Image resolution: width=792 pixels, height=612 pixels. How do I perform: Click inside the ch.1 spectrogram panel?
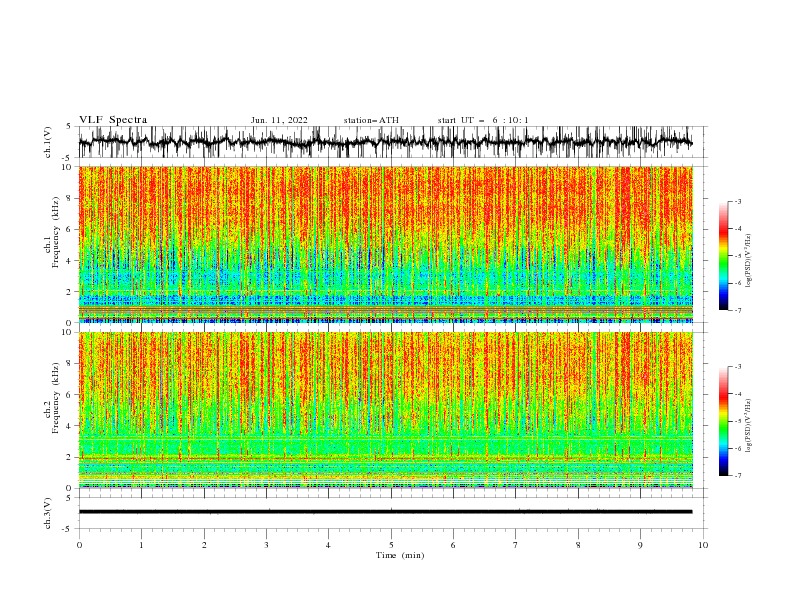click(386, 244)
